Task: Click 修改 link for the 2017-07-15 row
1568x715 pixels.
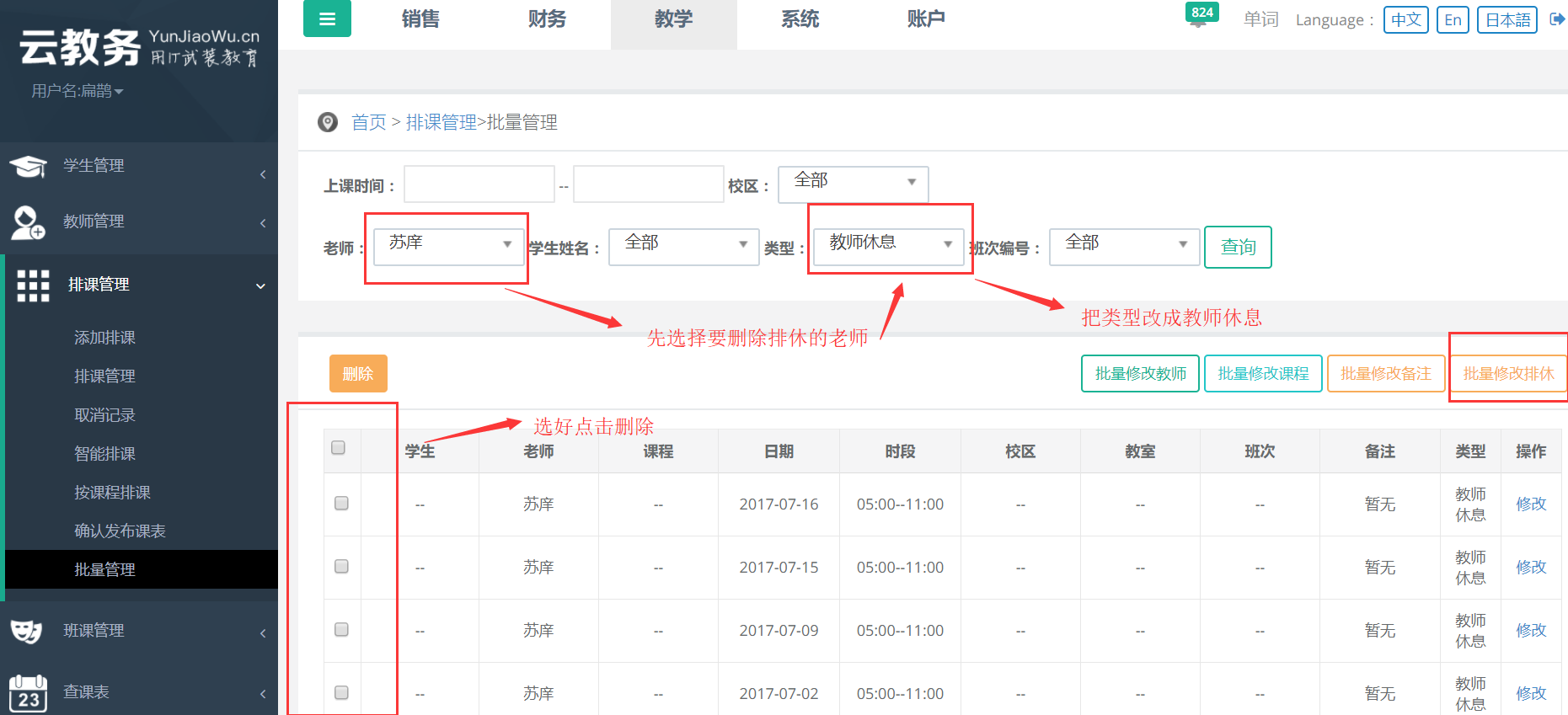Action: pyautogui.click(x=1531, y=568)
